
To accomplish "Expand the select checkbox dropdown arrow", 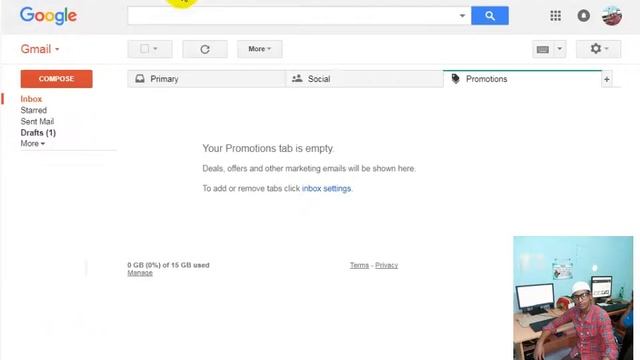I will tap(155, 49).
